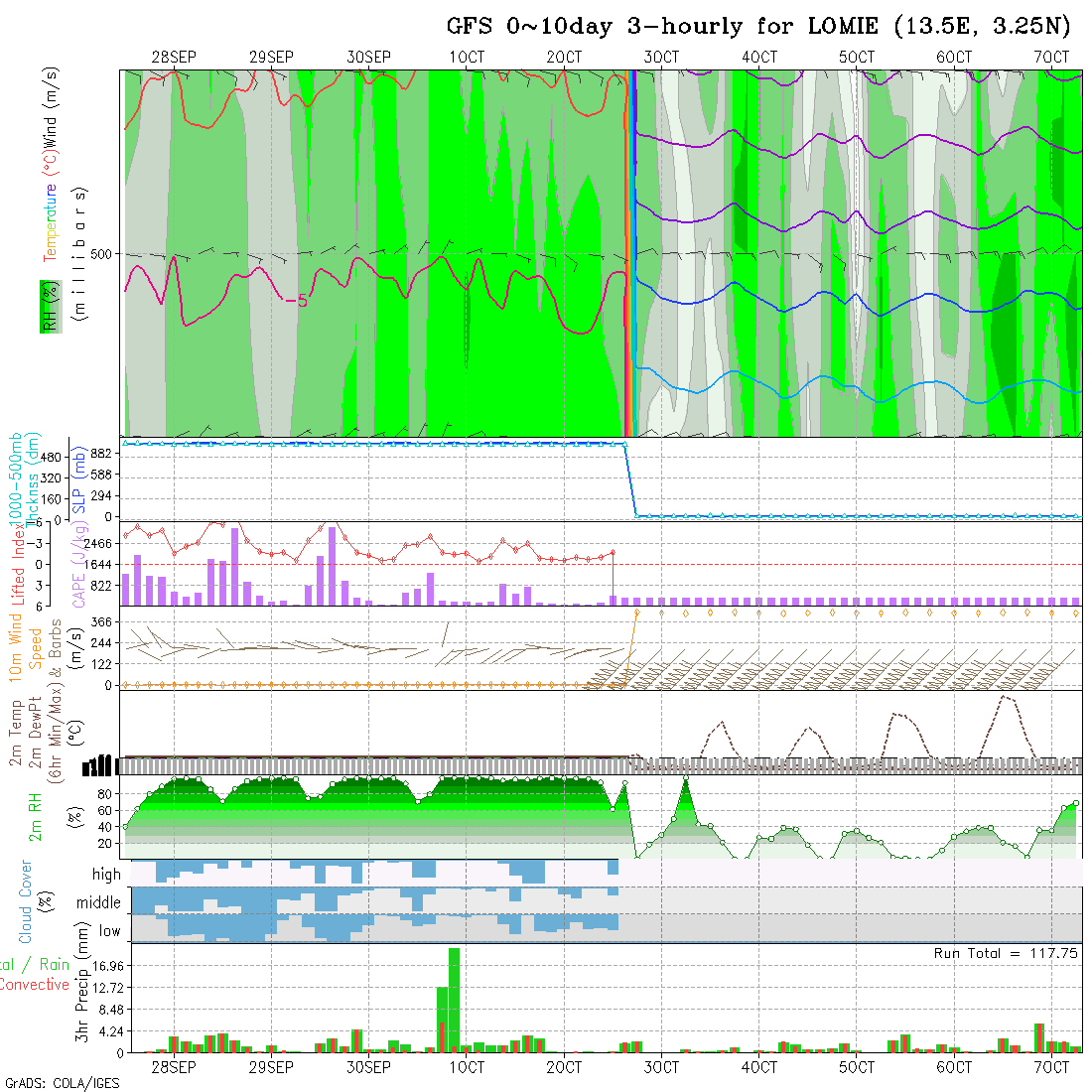Click the GrADS: COLA/IGES credit text
Image resolution: width=1092 pixels, height=1092 pixels.
coord(62,1082)
